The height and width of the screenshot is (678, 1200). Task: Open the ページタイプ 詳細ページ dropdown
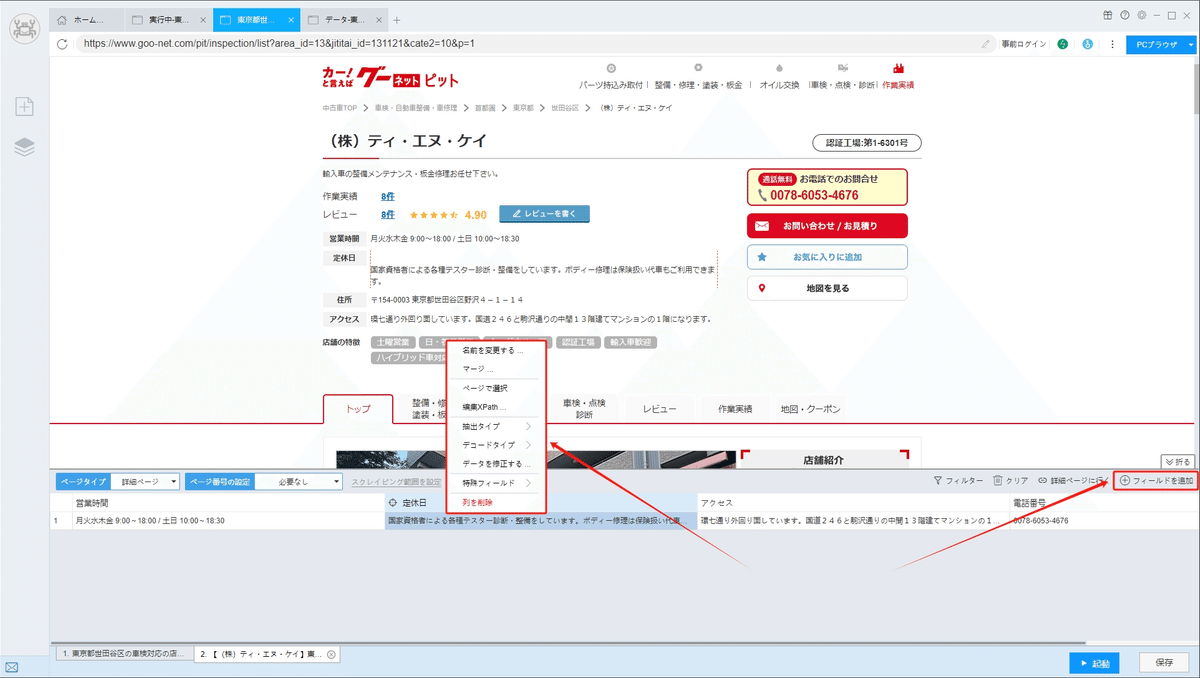point(145,481)
